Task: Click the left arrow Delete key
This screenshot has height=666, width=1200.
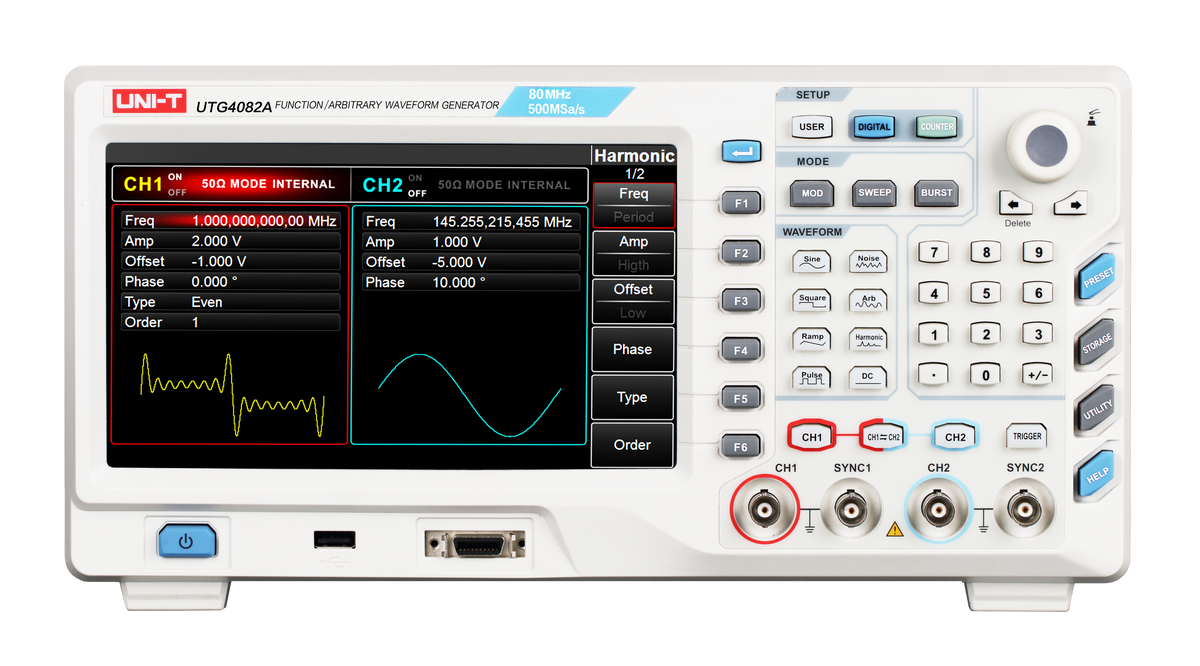Action: point(1017,204)
